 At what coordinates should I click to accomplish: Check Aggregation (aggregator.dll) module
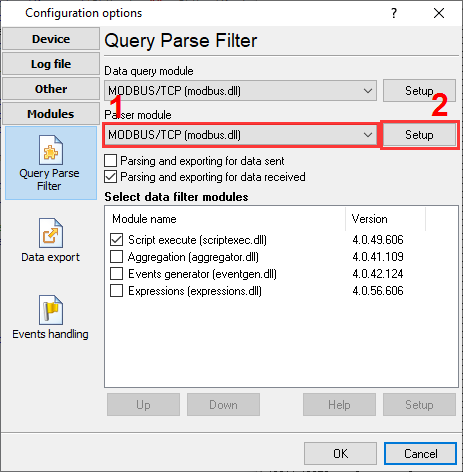tap(116, 257)
